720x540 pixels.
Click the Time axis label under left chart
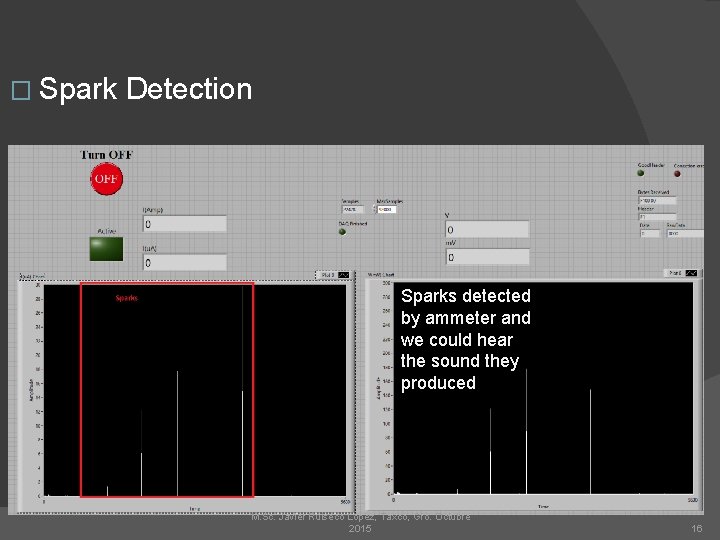(195, 509)
